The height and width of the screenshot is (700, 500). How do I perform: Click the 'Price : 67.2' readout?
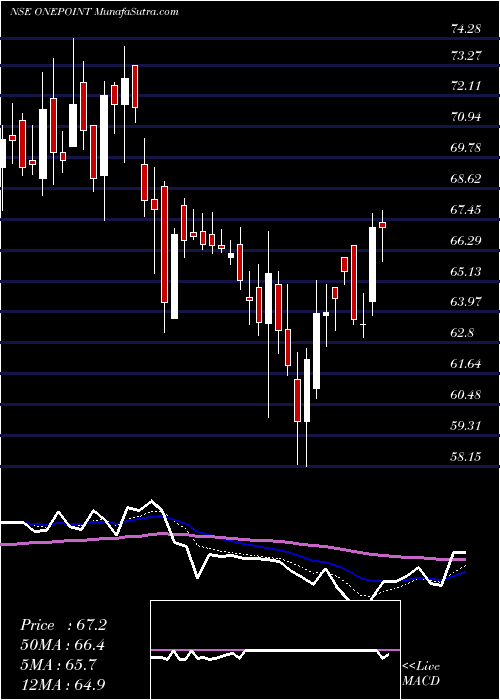click(x=63, y=625)
